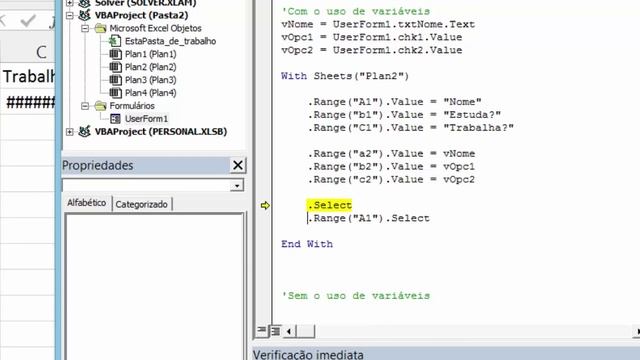
Task: Click the .Range("b2").Value = vOpc1 line
Action: click(391, 167)
